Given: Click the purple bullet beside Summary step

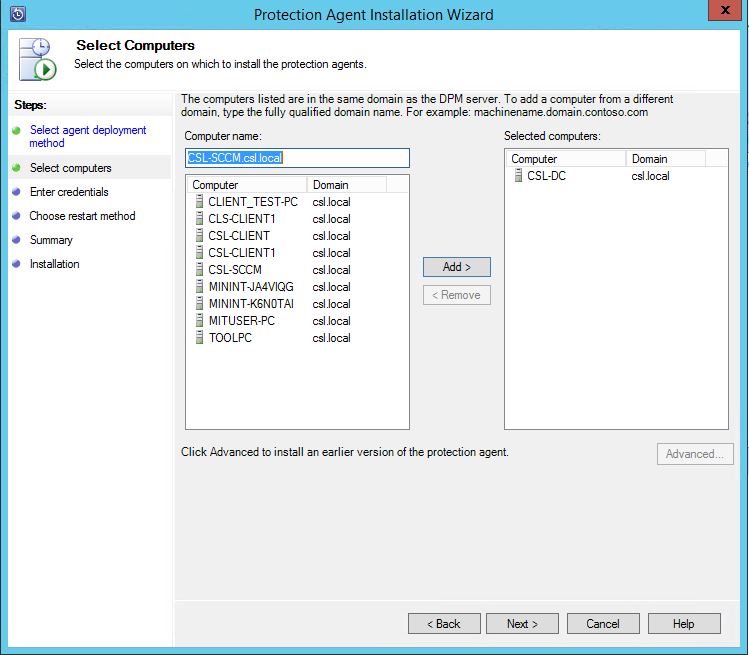Looking at the screenshot, I should [16, 240].
